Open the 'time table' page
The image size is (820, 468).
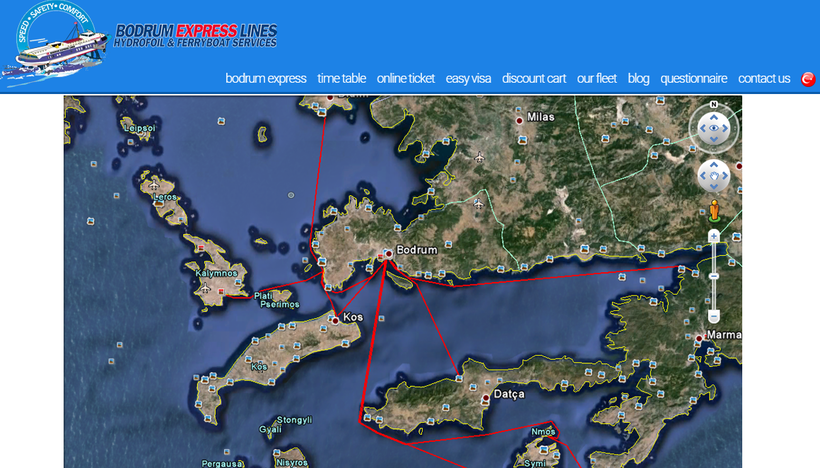(x=341, y=79)
